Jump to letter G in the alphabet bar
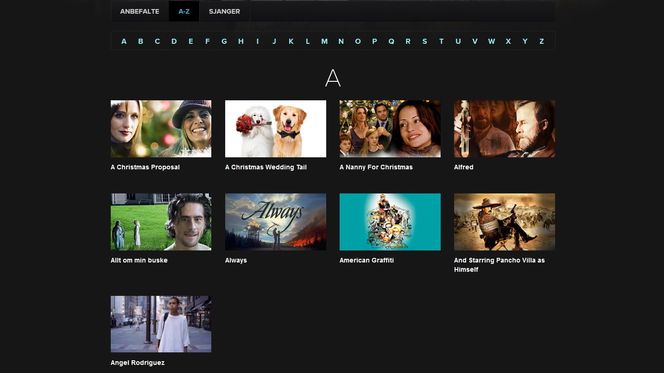 tap(224, 41)
